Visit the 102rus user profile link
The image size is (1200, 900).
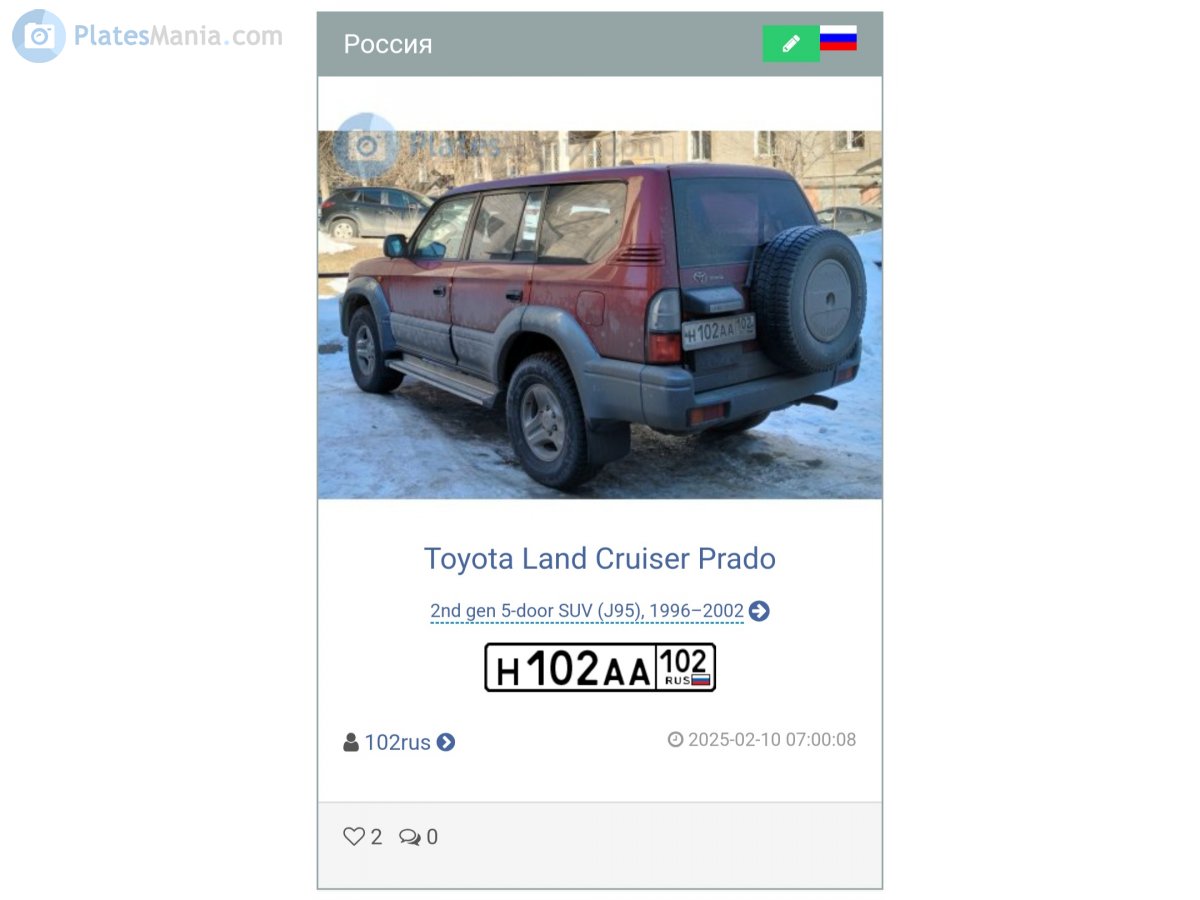pos(397,743)
